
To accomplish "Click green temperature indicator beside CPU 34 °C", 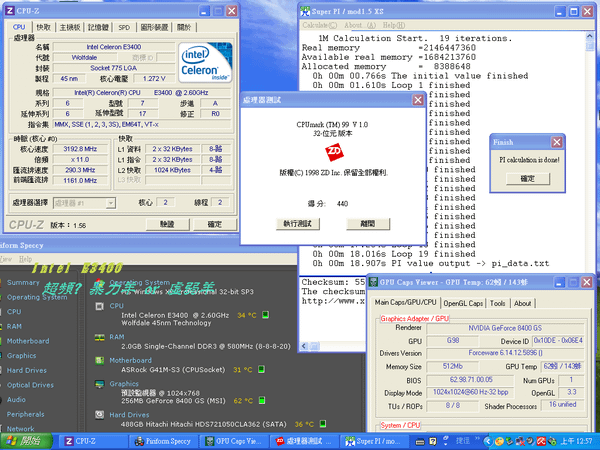I will [265, 315].
